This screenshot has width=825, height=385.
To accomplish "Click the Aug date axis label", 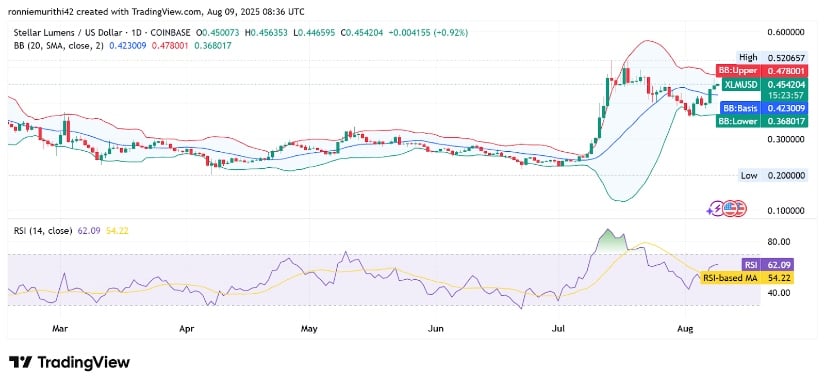I will pyautogui.click(x=686, y=329).
